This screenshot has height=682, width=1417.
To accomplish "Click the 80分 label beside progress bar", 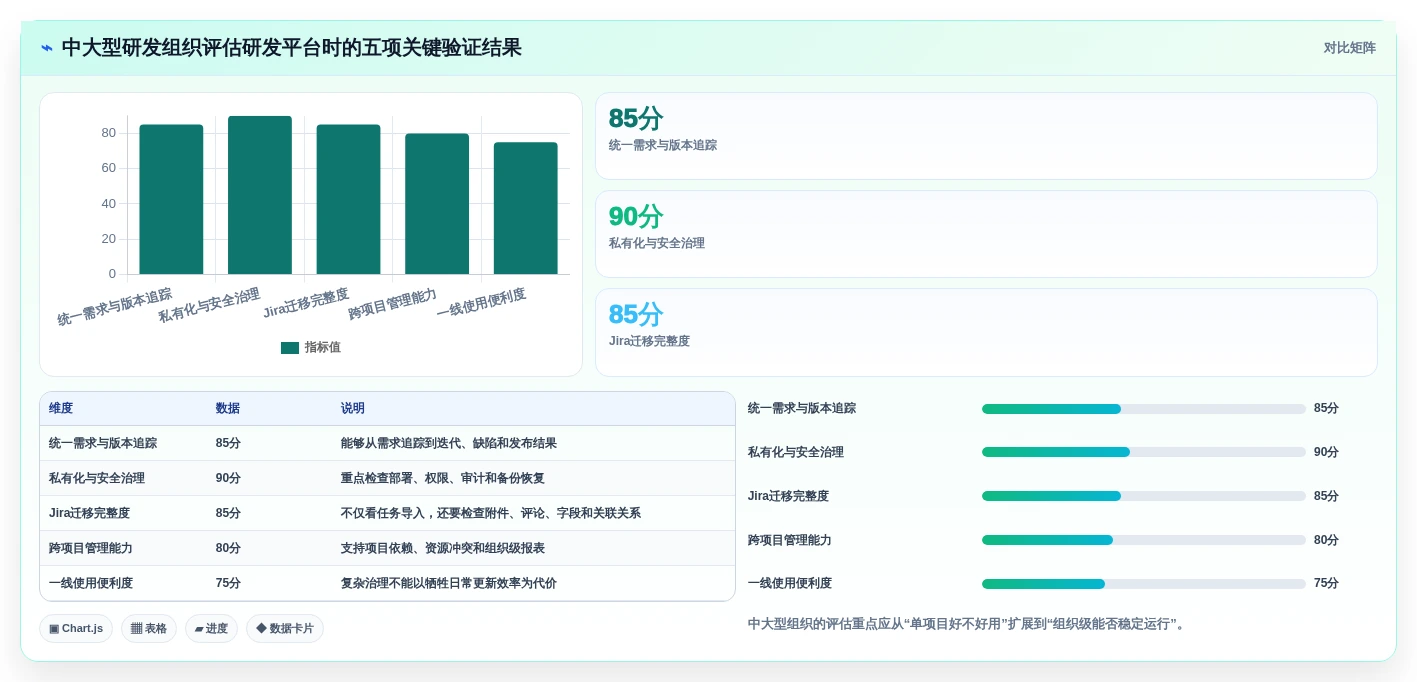I will (x=1326, y=541).
